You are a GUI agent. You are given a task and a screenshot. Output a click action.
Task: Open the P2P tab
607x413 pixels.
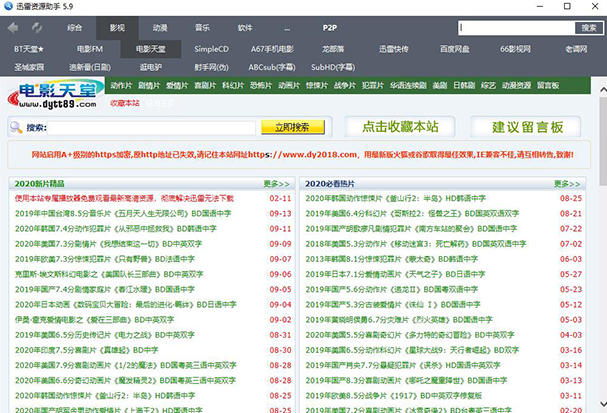pos(329,28)
